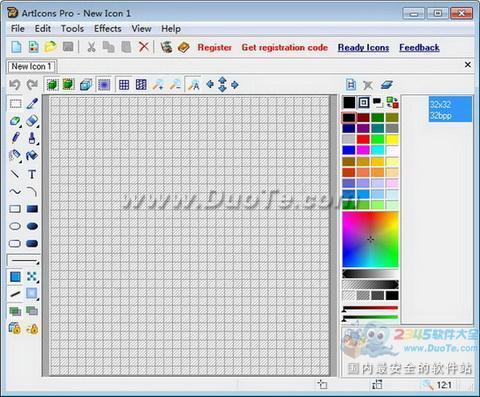Select the rectangular selection tool

coord(15,103)
